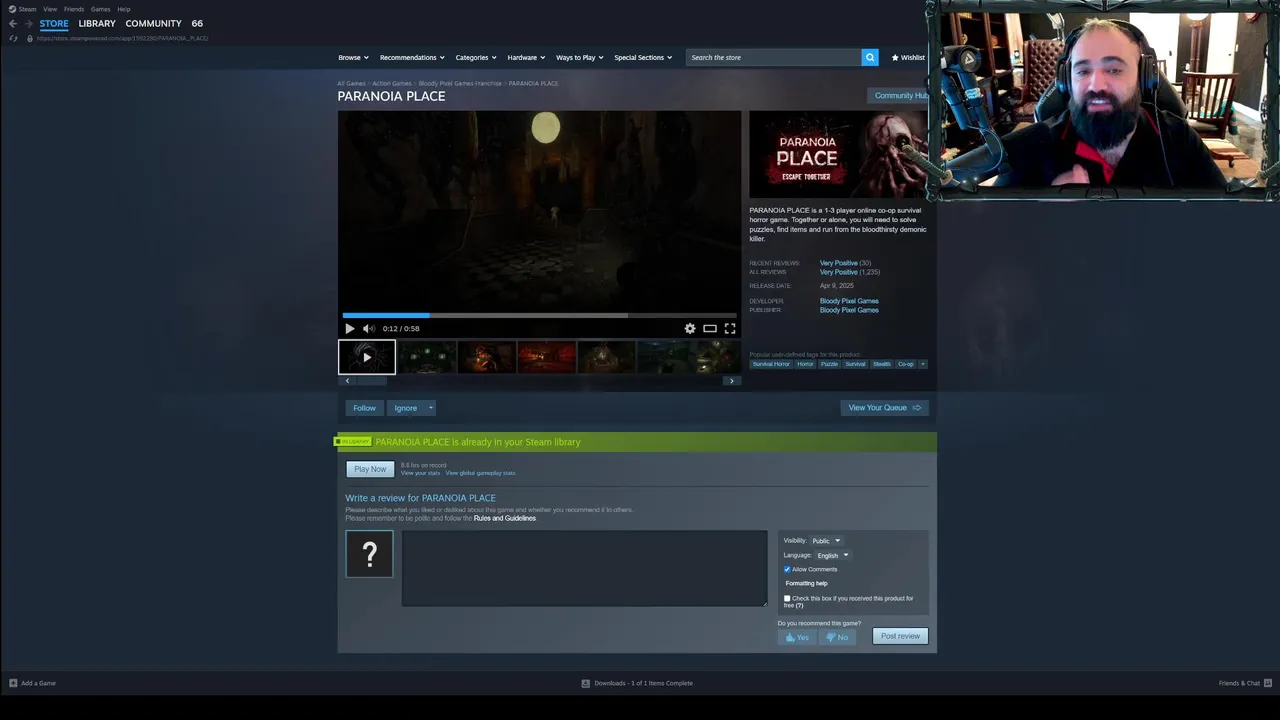Click the profile avatar question mark
The width and height of the screenshot is (1280, 720).
click(369, 554)
